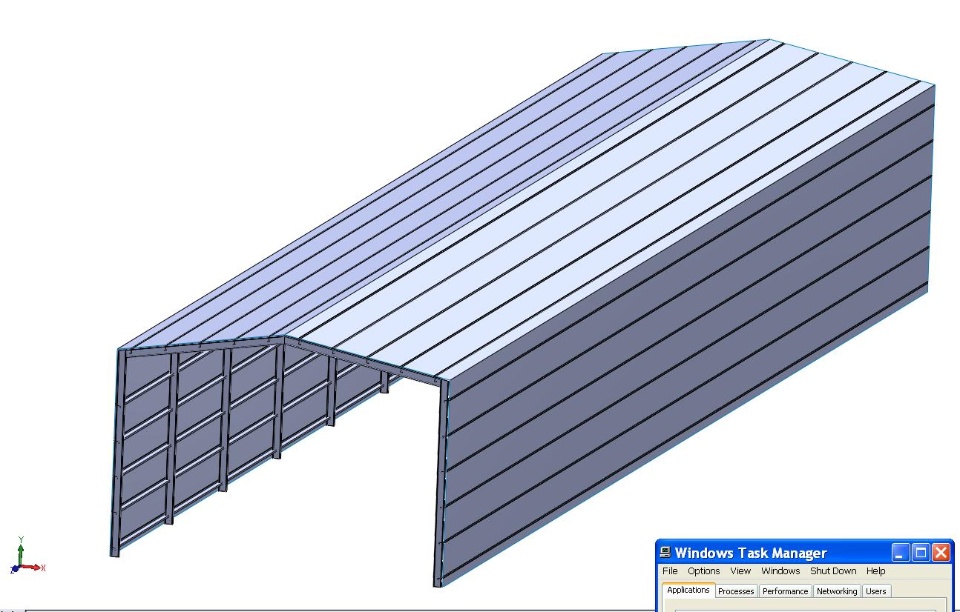960x612 pixels.
Task: Switch to the Applications tab
Action: click(x=688, y=590)
